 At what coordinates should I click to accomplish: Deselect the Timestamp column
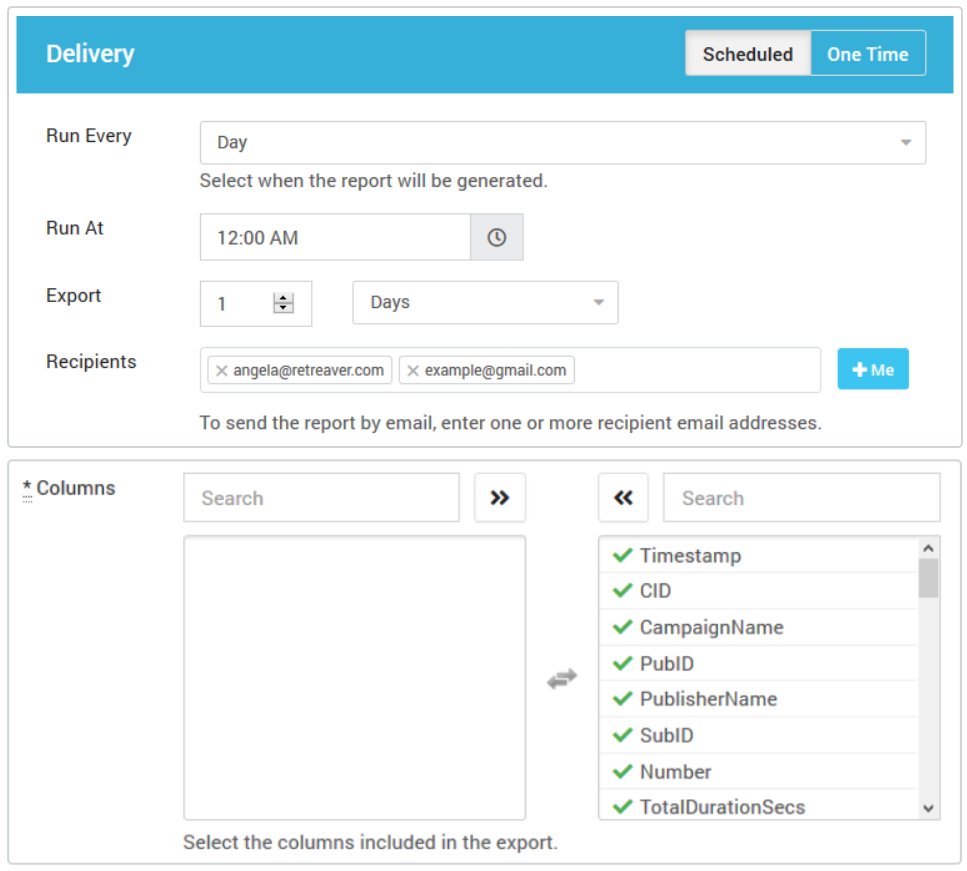[759, 555]
